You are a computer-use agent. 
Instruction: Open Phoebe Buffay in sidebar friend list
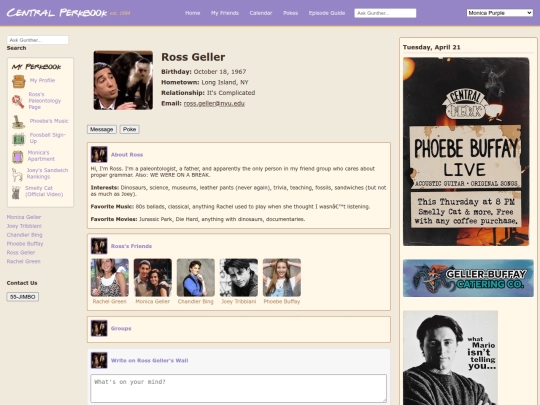tap(25, 243)
